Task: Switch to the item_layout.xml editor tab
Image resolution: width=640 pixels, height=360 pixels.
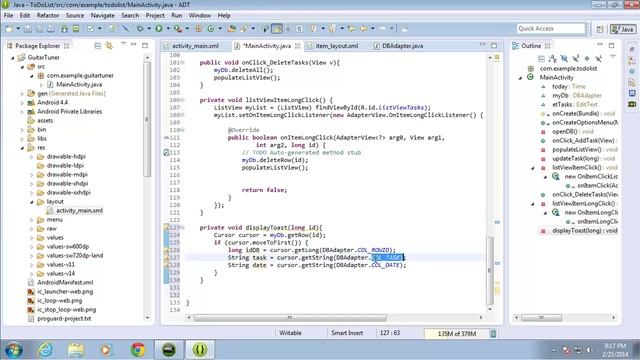Action: point(336,46)
